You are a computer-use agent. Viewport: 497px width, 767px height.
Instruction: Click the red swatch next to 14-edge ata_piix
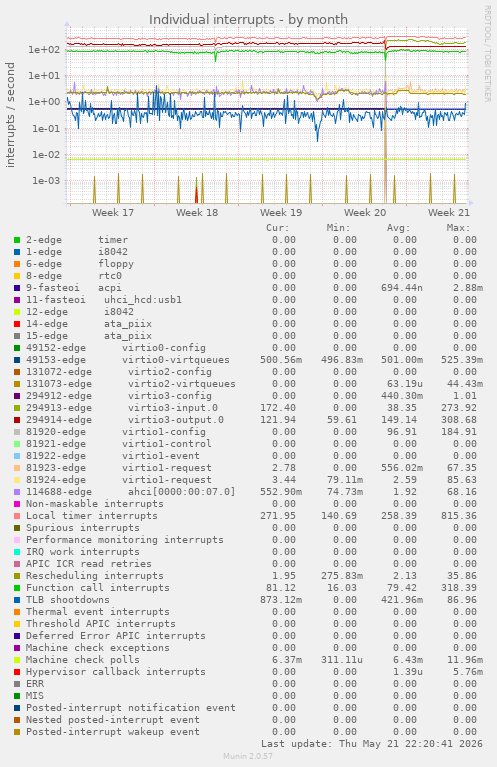point(17,324)
